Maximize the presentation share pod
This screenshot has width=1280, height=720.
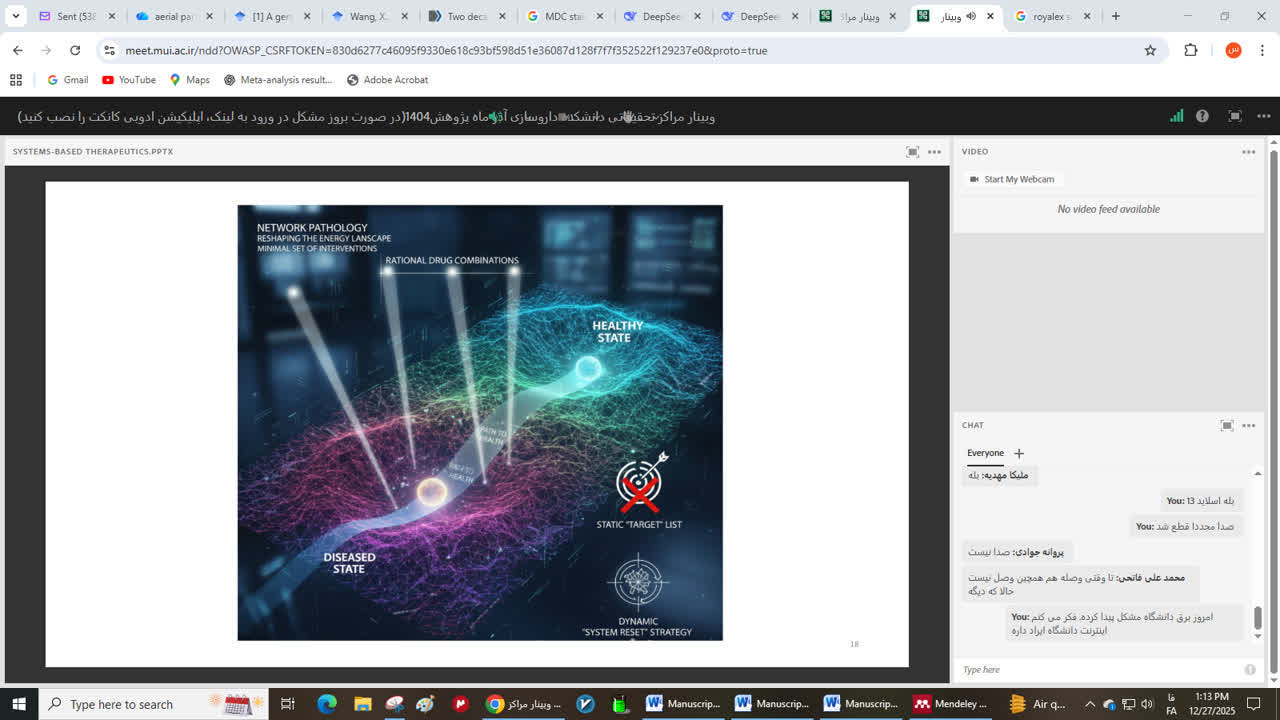click(x=912, y=152)
